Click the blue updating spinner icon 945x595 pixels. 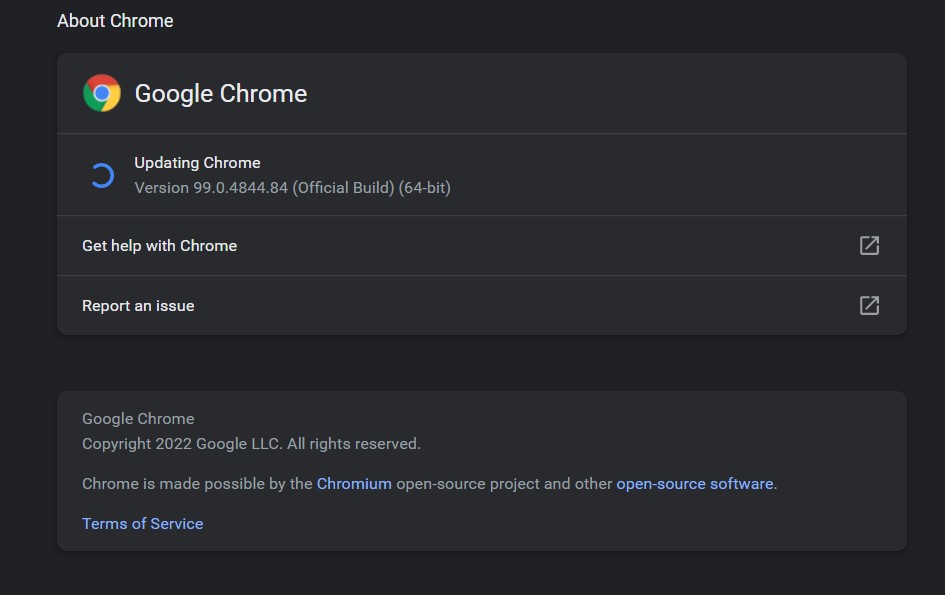[x=101, y=176]
